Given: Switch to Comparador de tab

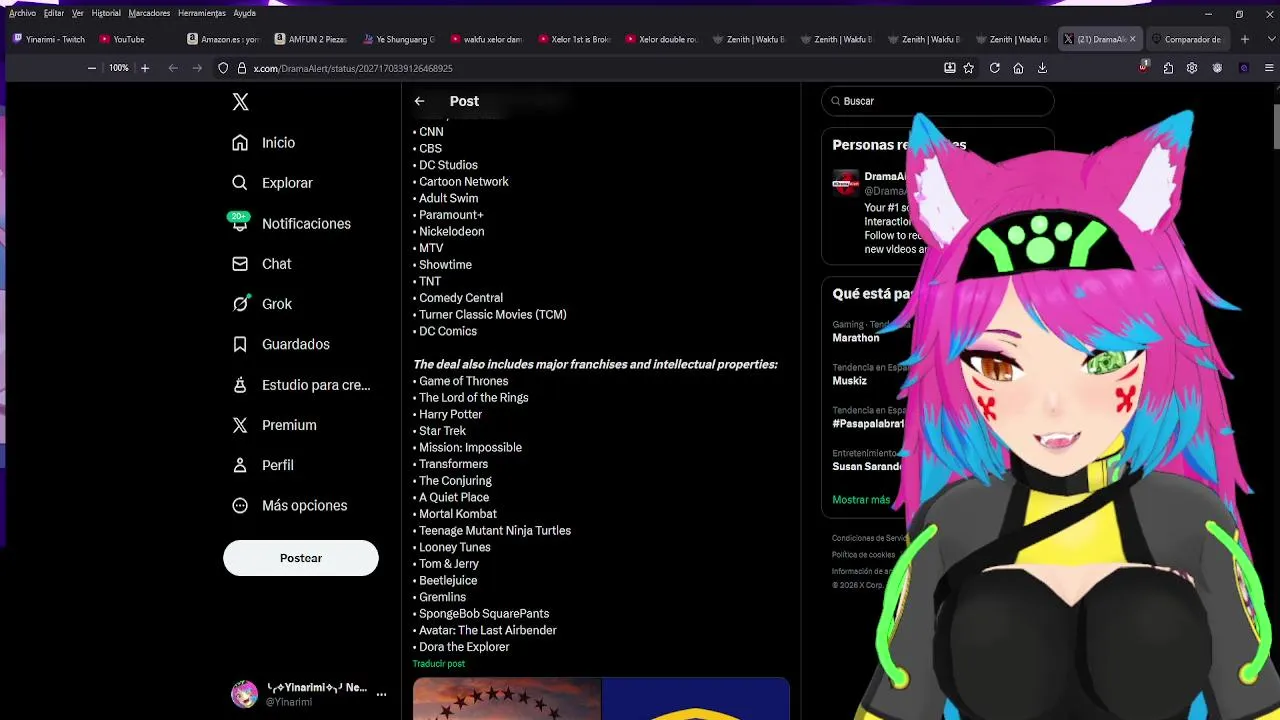Looking at the screenshot, I should point(1188,39).
